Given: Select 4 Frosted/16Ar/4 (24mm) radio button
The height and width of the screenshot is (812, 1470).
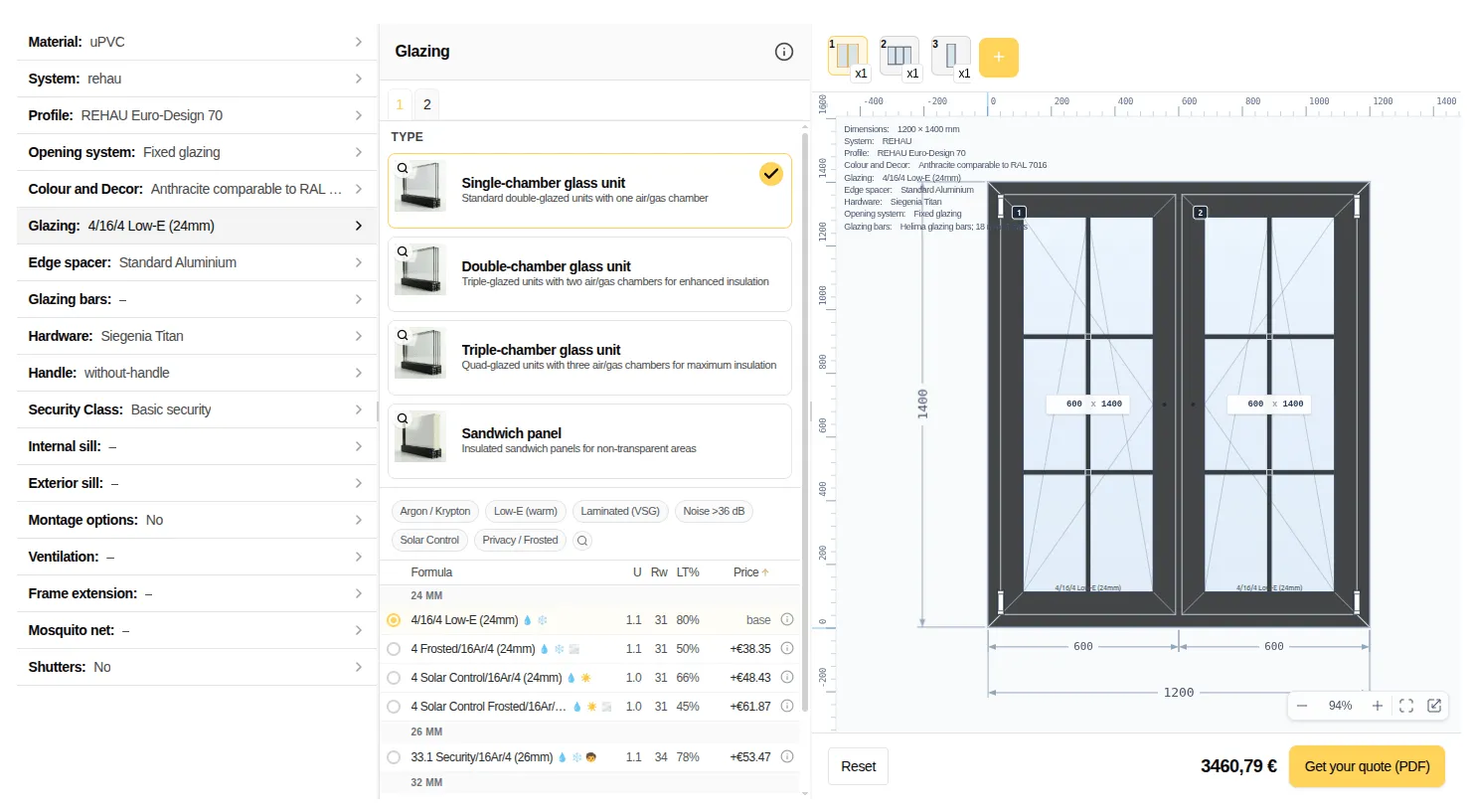Looking at the screenshot, I should 394,649.
